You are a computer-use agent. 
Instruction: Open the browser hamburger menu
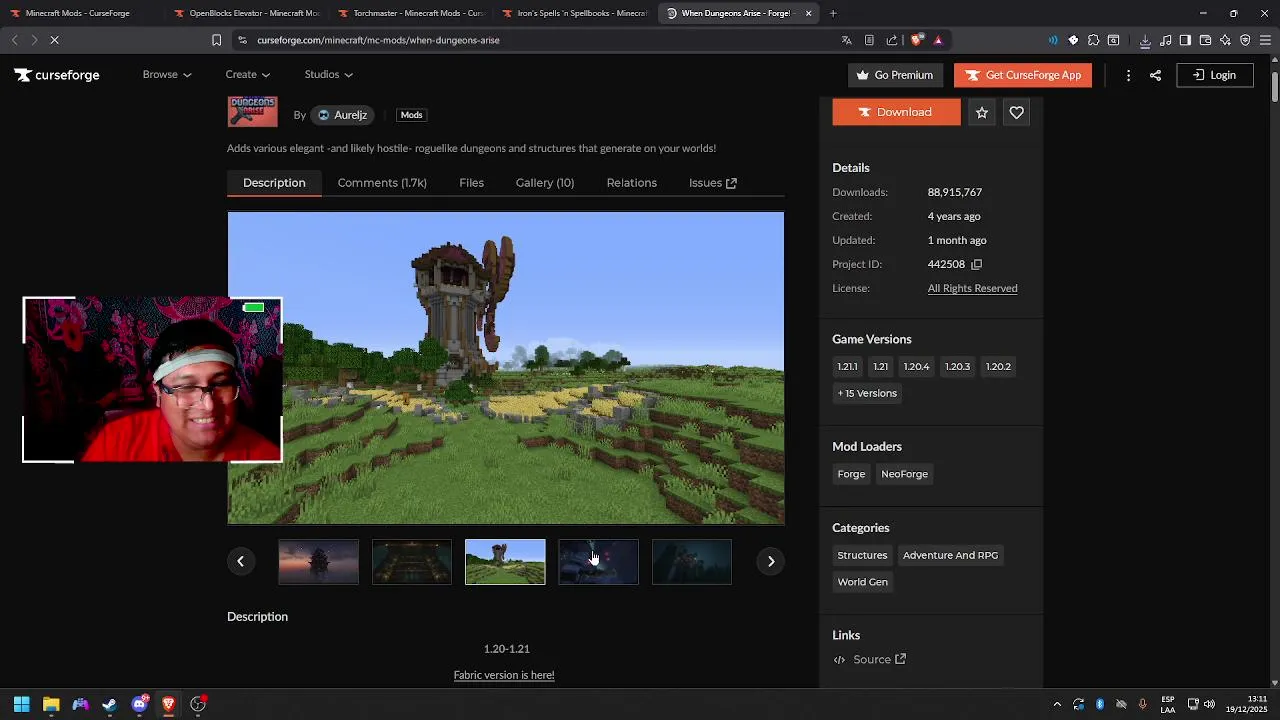1265,40
